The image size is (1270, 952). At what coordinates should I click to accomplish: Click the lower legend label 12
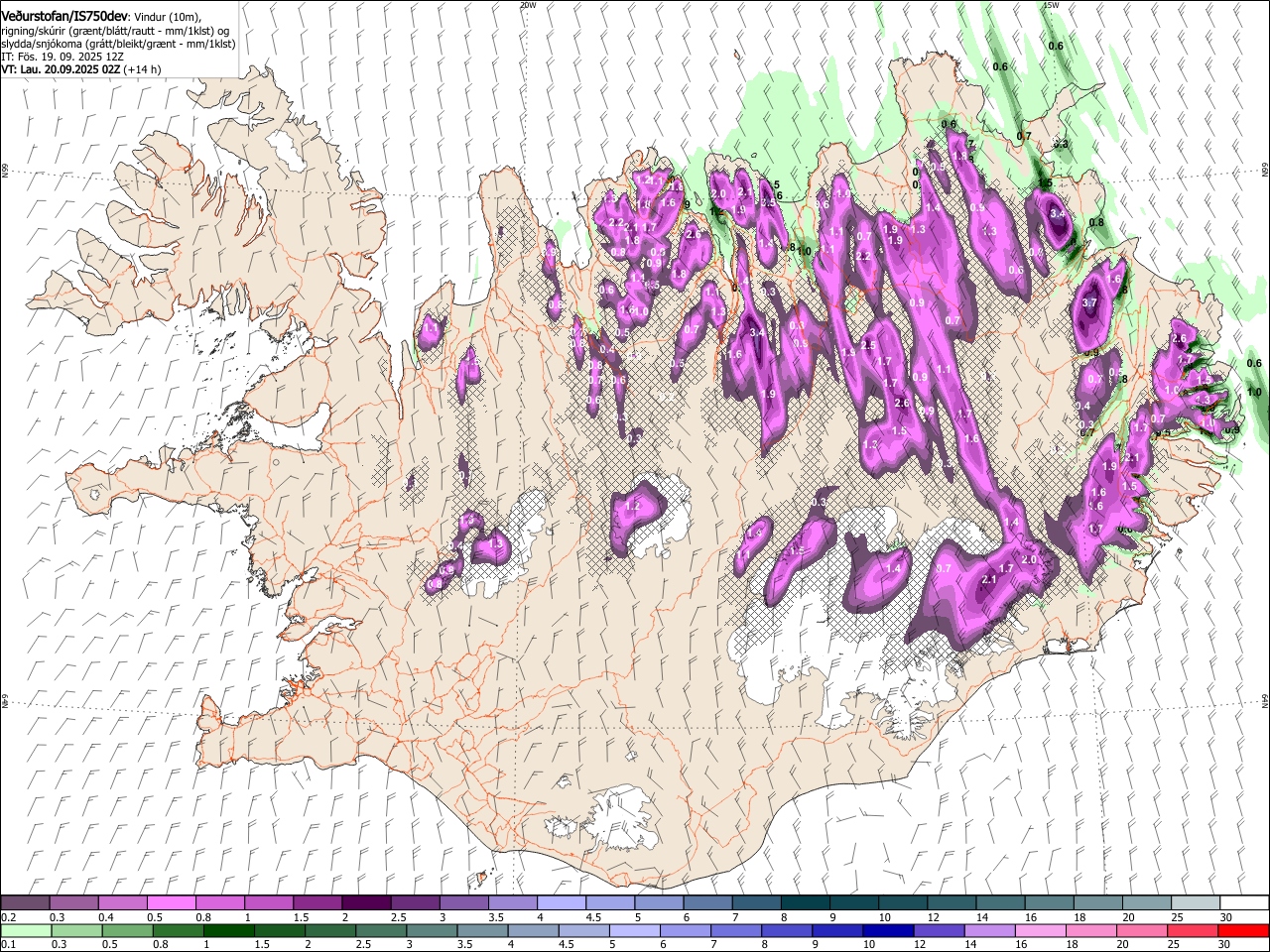pyautogui.click(x=920, y=945)
